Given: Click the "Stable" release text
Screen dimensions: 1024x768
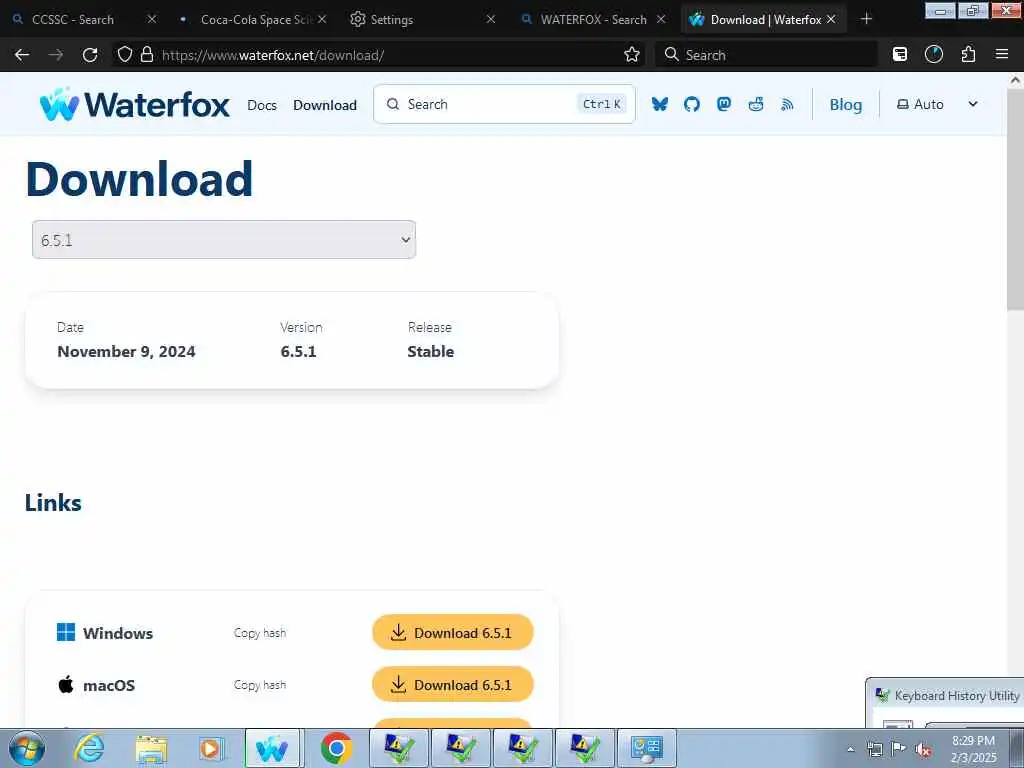Looking at the screenshot, I should (430, 351).
